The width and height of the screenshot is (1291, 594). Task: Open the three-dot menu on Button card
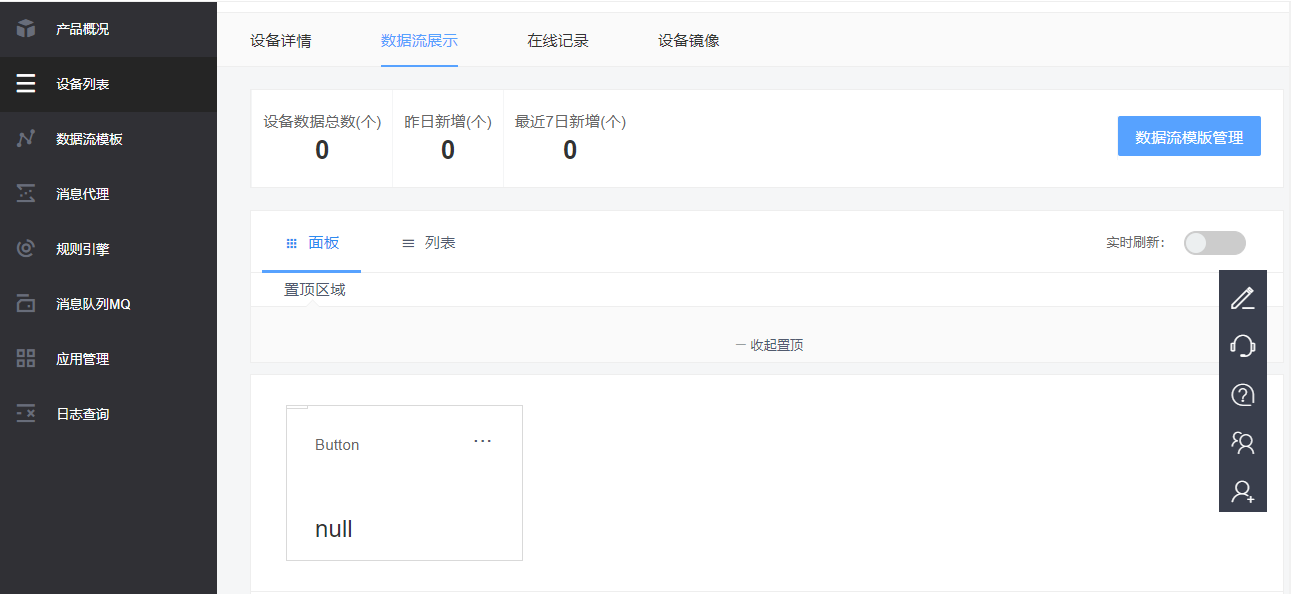coord(482,441)
